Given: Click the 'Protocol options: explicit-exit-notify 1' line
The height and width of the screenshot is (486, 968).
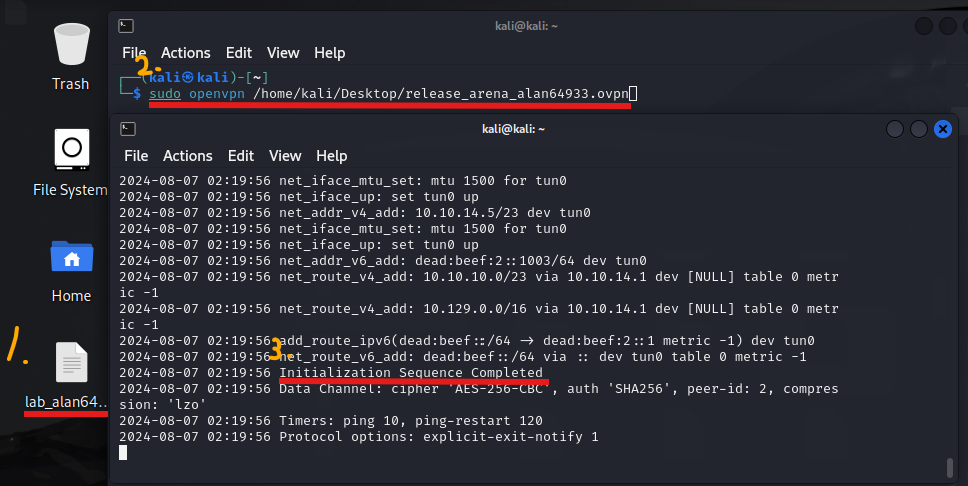Looking at the screenshot, I should pyautogui.click(x=359, y=437).
